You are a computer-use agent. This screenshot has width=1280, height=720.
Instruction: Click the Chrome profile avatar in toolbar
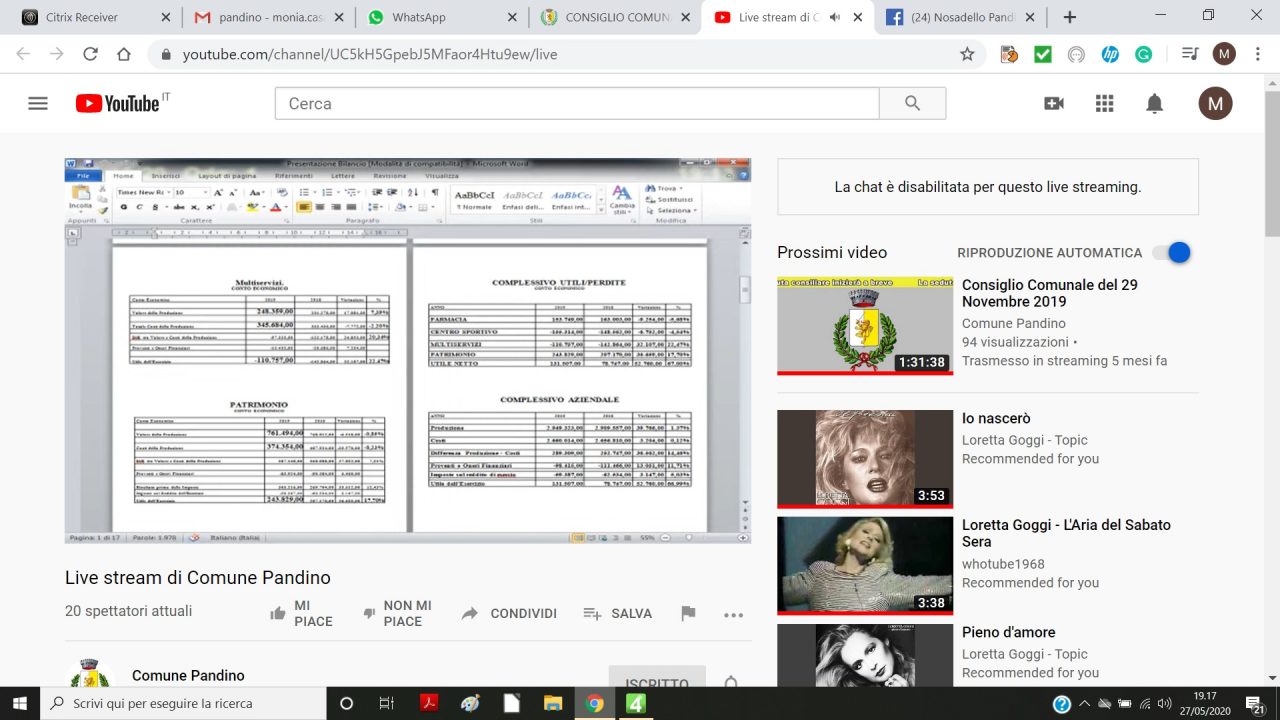(1224, 55)
